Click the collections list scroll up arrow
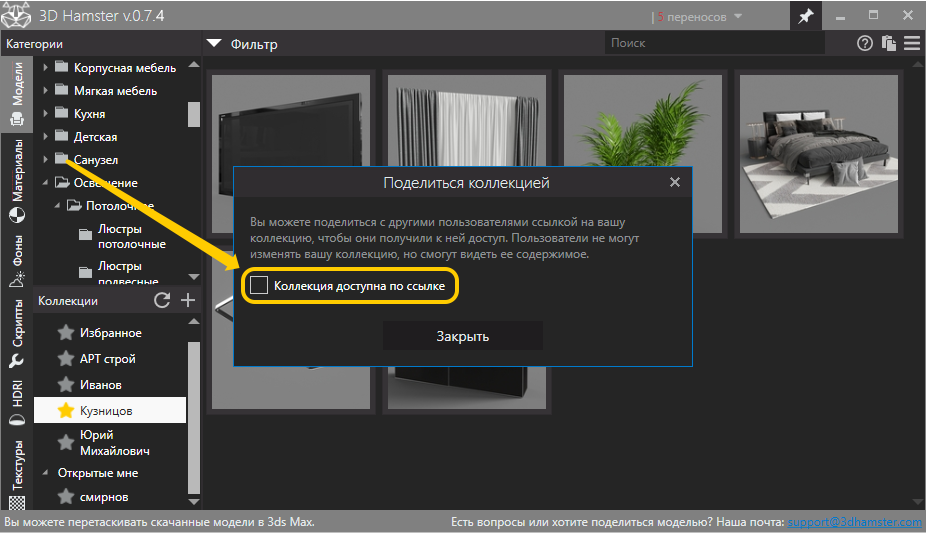 pos(194,321)
